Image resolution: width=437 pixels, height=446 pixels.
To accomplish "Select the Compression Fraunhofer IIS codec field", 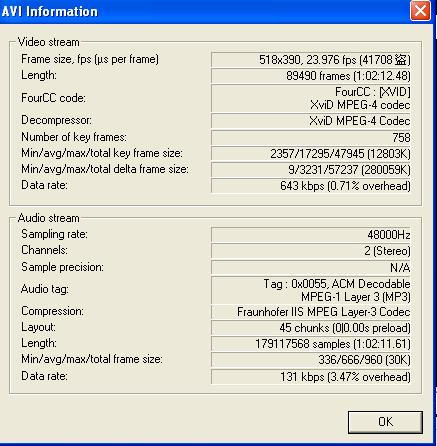I will coord(311,312).
